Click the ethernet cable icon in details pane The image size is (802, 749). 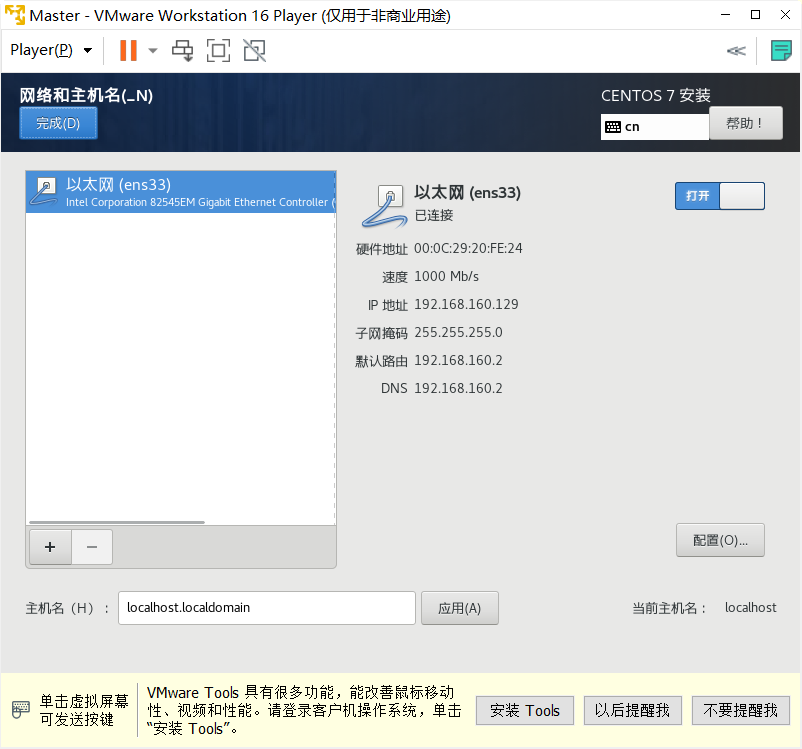coord(385,206)
